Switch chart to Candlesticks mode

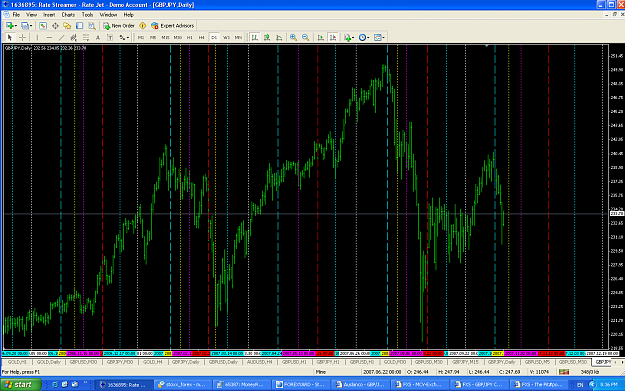point(267,37)
